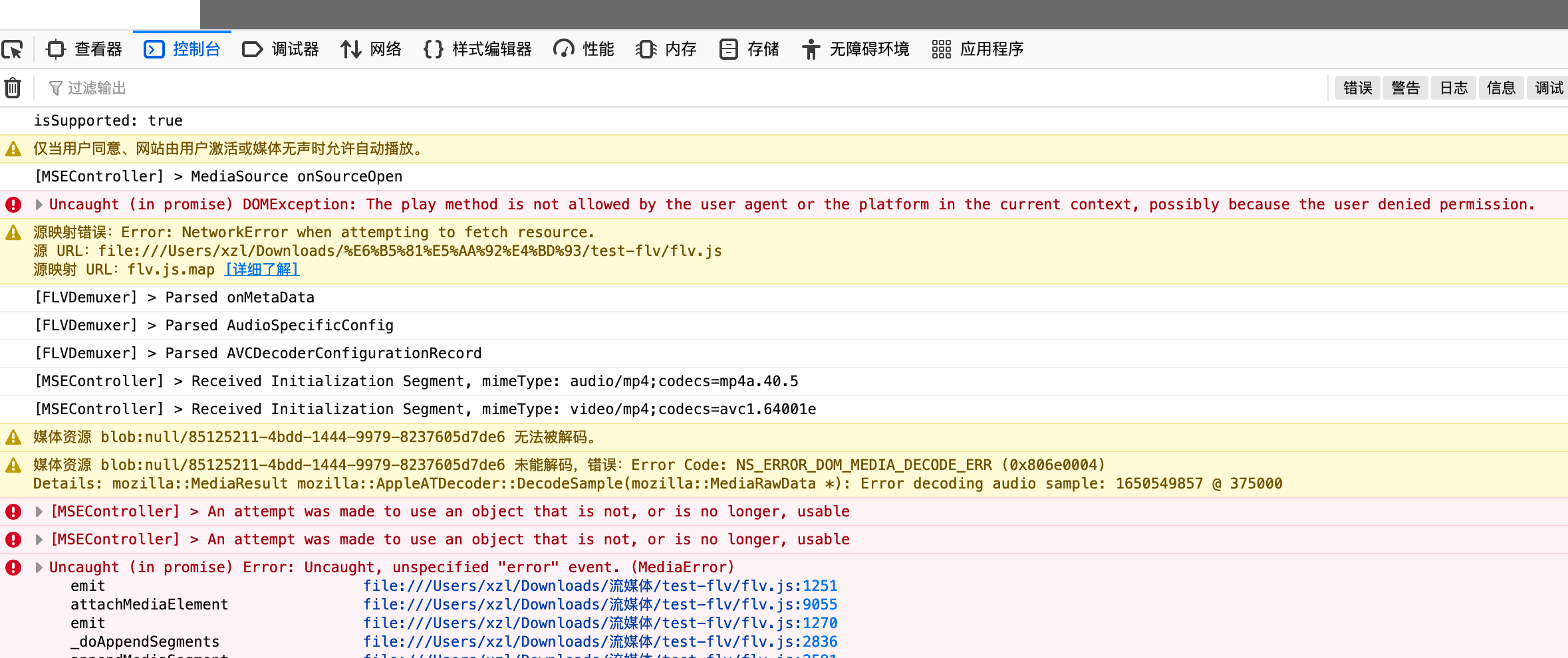The width and height of the screenshot is (1568, 658).
Task: Open the 样式编辑器 (Style Editor) panel
Action: coord(477,49)
